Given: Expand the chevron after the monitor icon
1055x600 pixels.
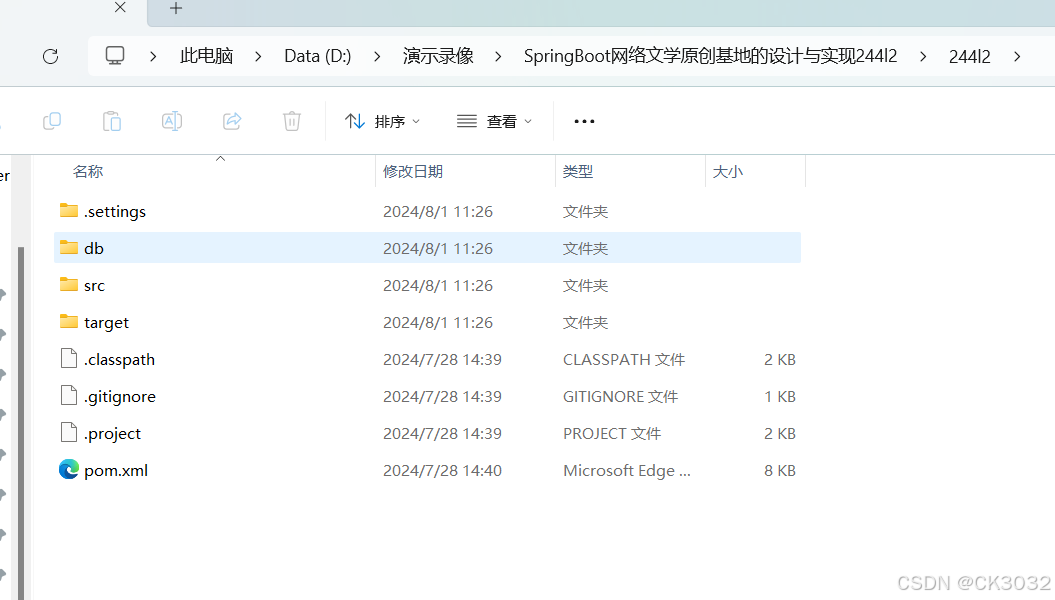Looking at the screenshot, I should [153, 57].
